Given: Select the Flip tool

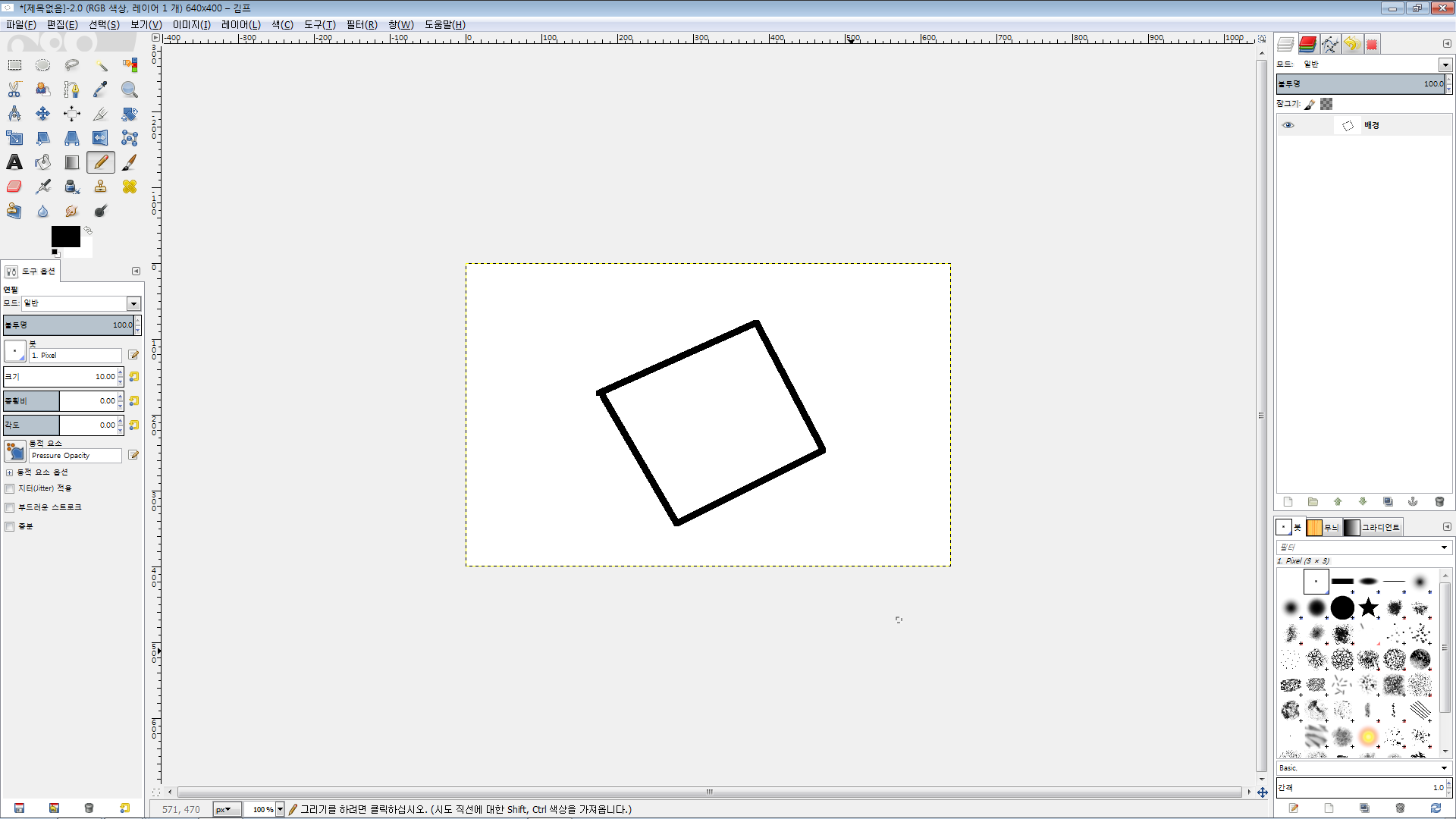Looking at the screenshot, I should (101, 138).
